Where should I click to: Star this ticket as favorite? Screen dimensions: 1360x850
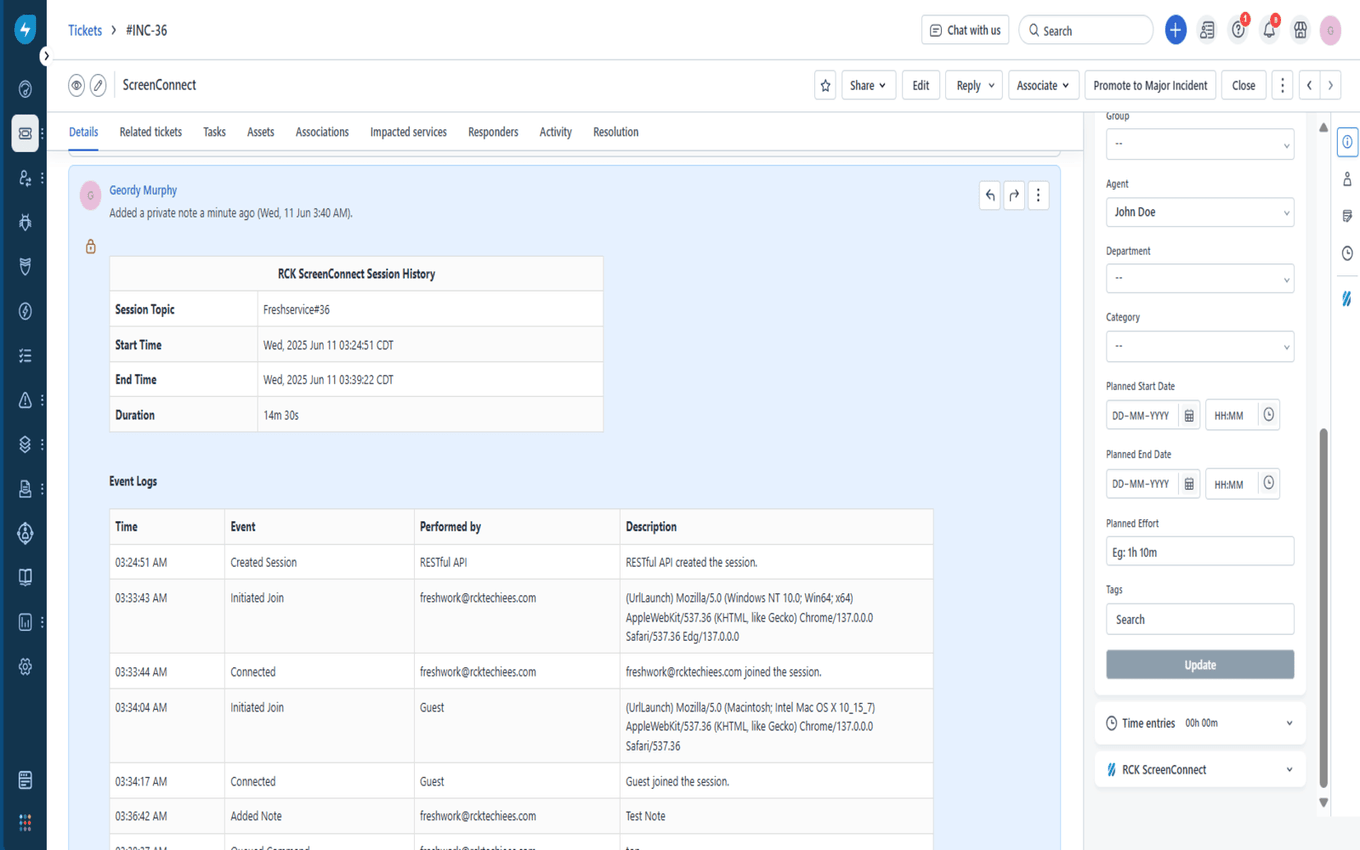(825, 86)
